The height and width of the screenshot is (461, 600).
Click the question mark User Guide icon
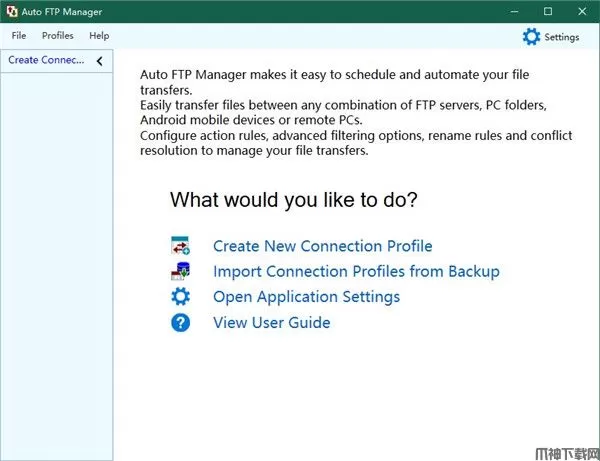tap(180, 322)
